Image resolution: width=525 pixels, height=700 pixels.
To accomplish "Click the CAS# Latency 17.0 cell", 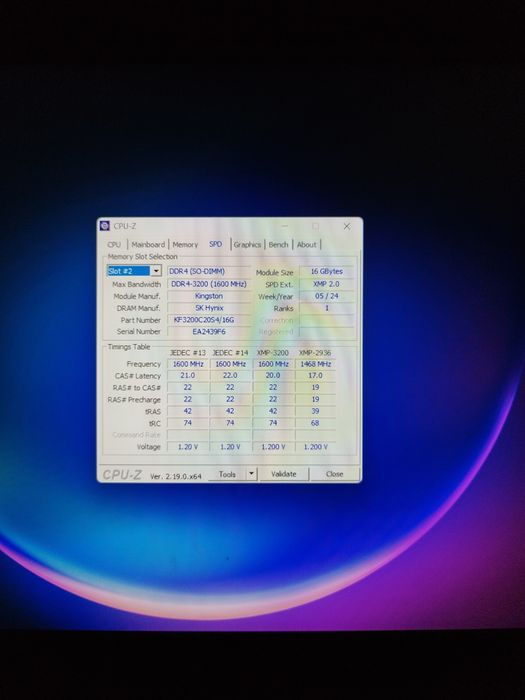I will tap(315, 376).
